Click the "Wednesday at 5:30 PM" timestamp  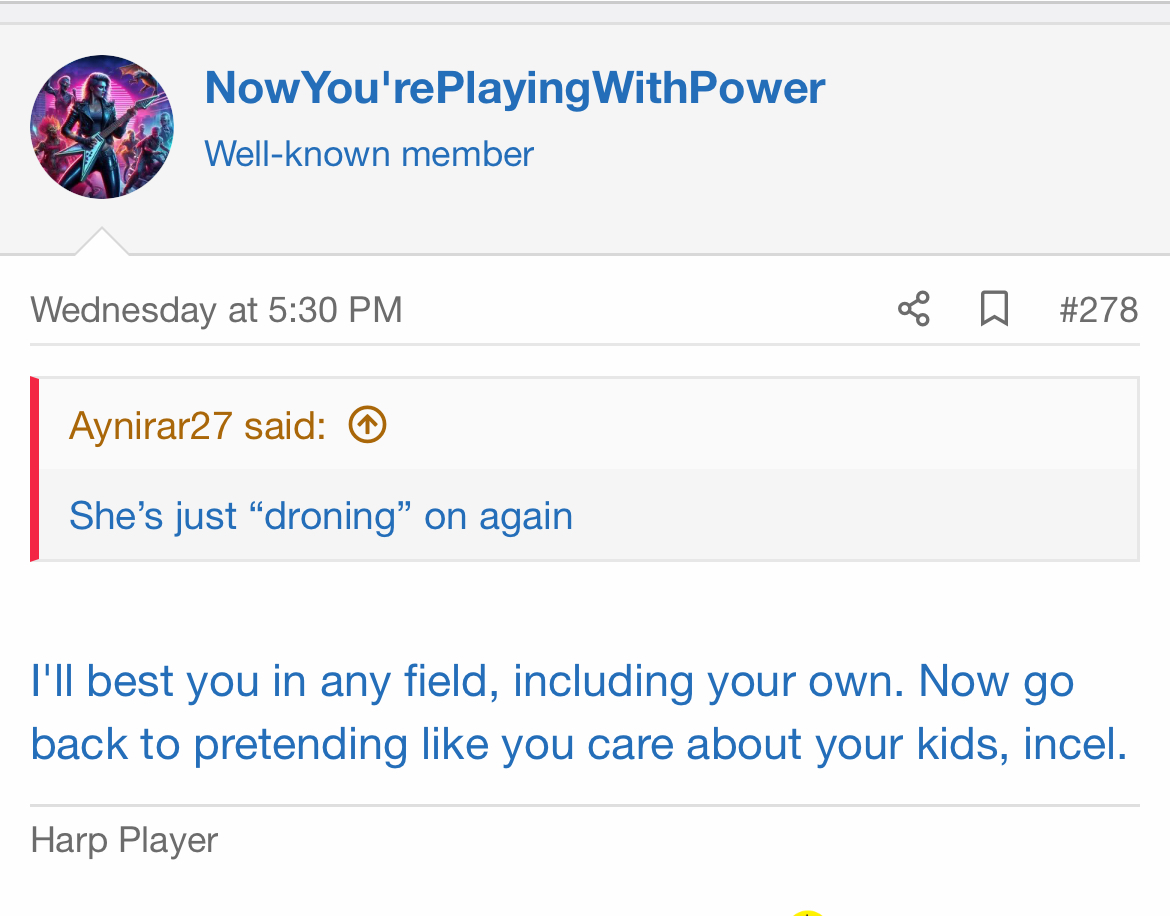(216, 310)
